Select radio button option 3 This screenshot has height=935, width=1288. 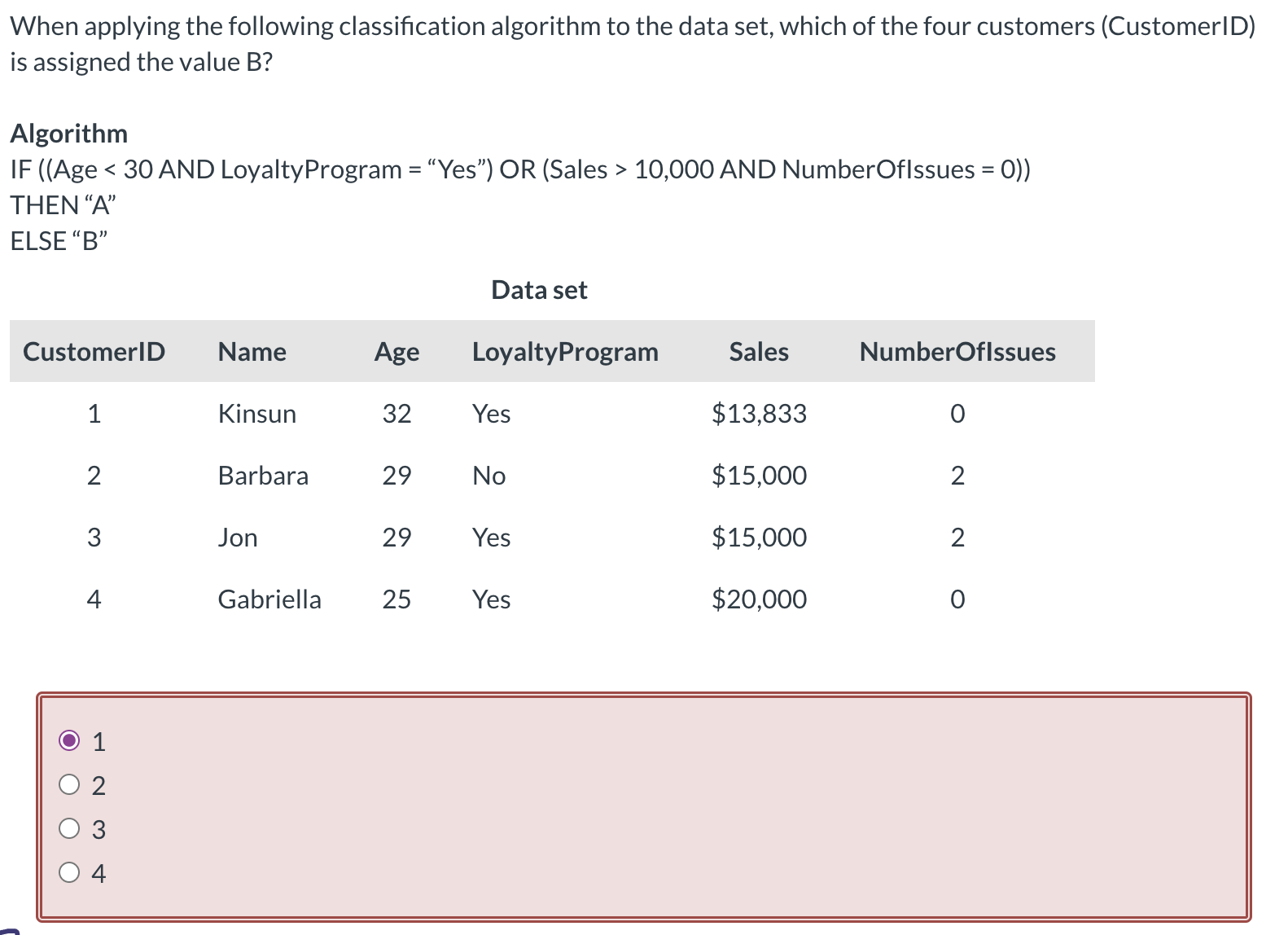click(x=70, y=828)
